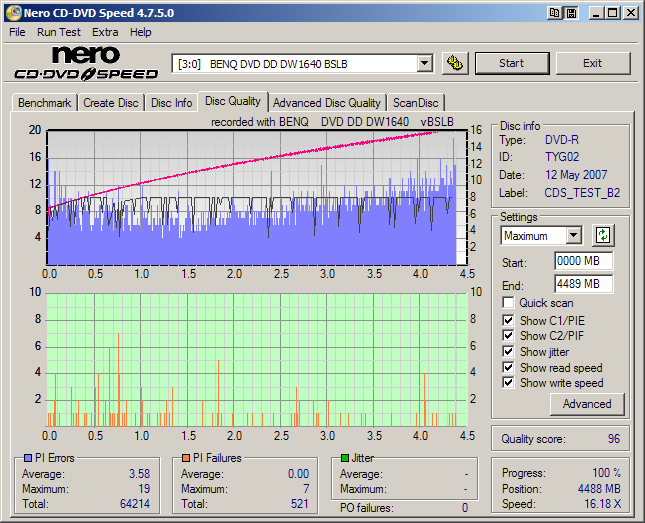
Task: Click the Progress value 100 %
Action: (606, 473)
